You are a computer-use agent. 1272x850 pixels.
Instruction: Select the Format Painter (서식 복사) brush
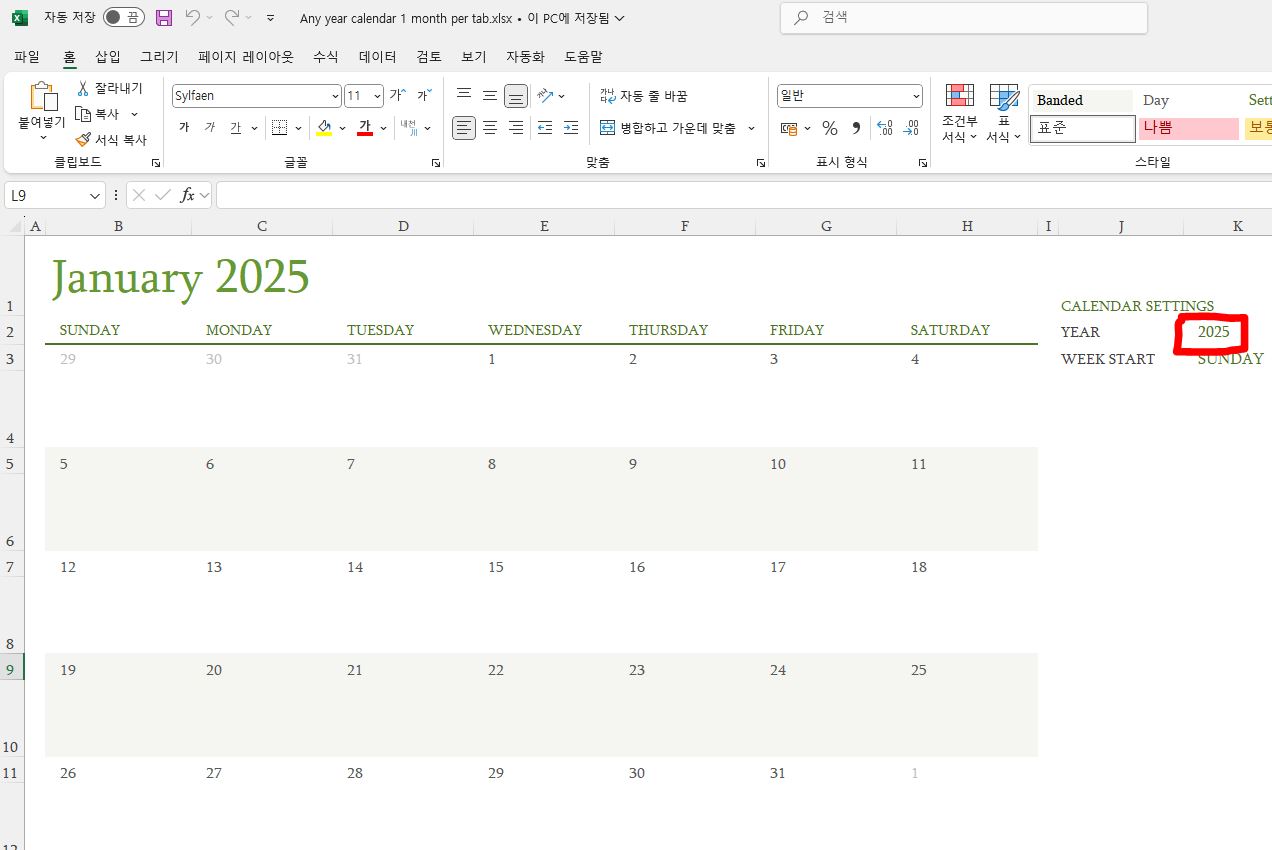tap(111, 140)
